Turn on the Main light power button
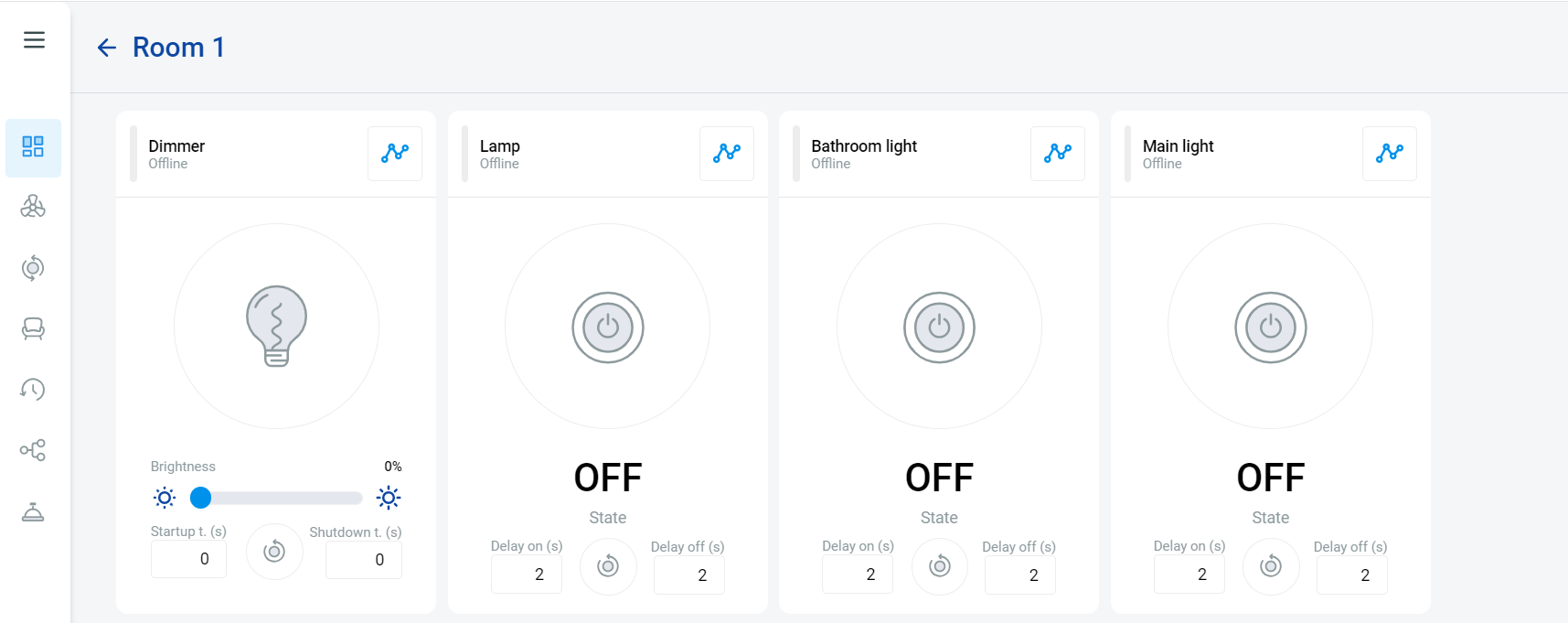Viewport: 1568px width, 623px height. (1271, 328)
